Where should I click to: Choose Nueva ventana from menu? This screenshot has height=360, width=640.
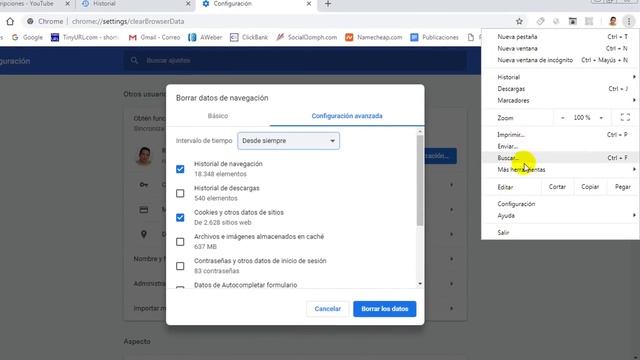(x=559, y=48)
